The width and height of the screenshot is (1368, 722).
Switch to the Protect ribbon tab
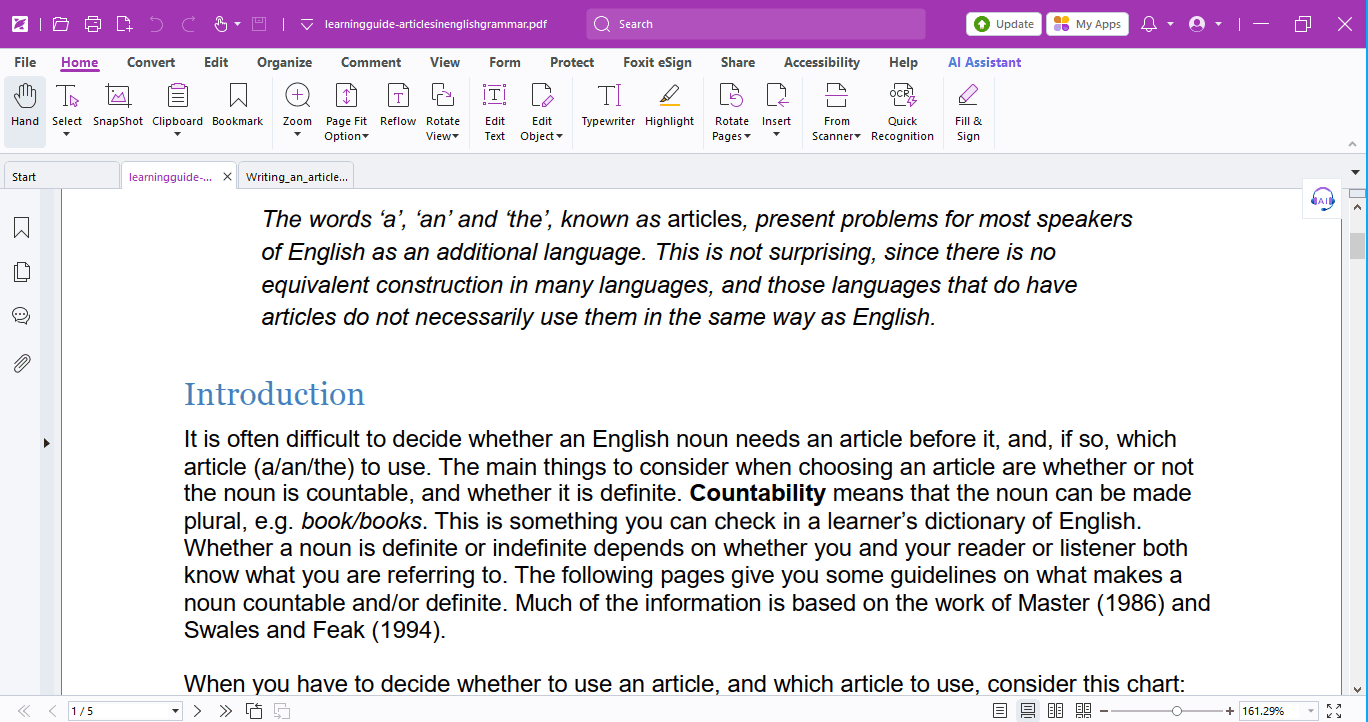[x=572, y=62]
